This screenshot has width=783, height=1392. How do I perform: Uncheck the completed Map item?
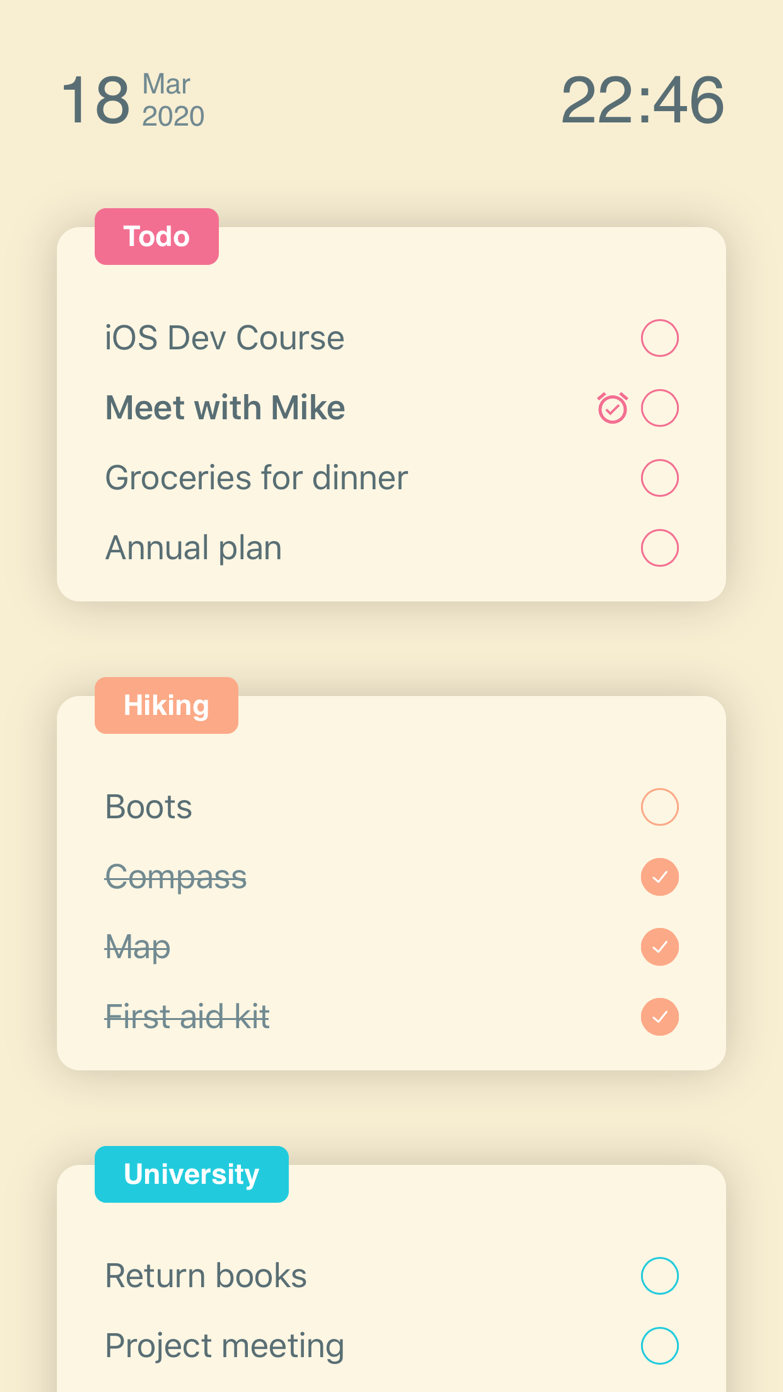point(660,947)
